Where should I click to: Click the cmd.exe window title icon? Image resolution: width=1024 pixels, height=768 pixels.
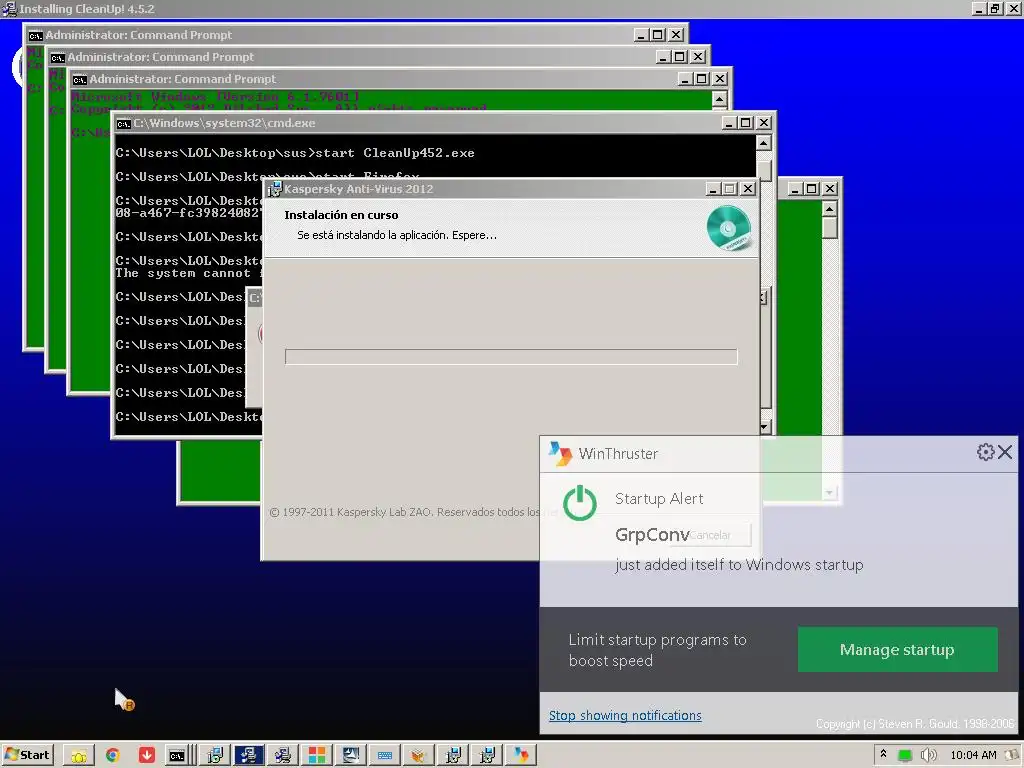123,123
